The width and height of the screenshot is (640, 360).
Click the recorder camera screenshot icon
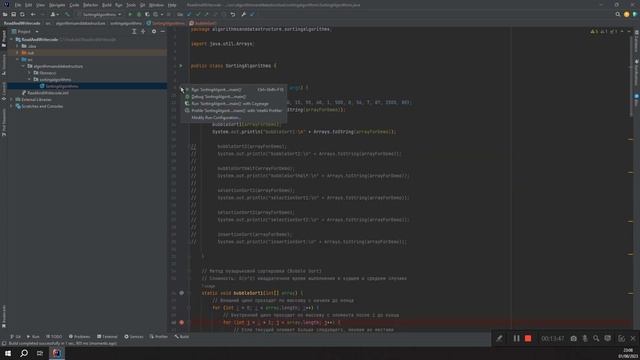click(573, 338)
